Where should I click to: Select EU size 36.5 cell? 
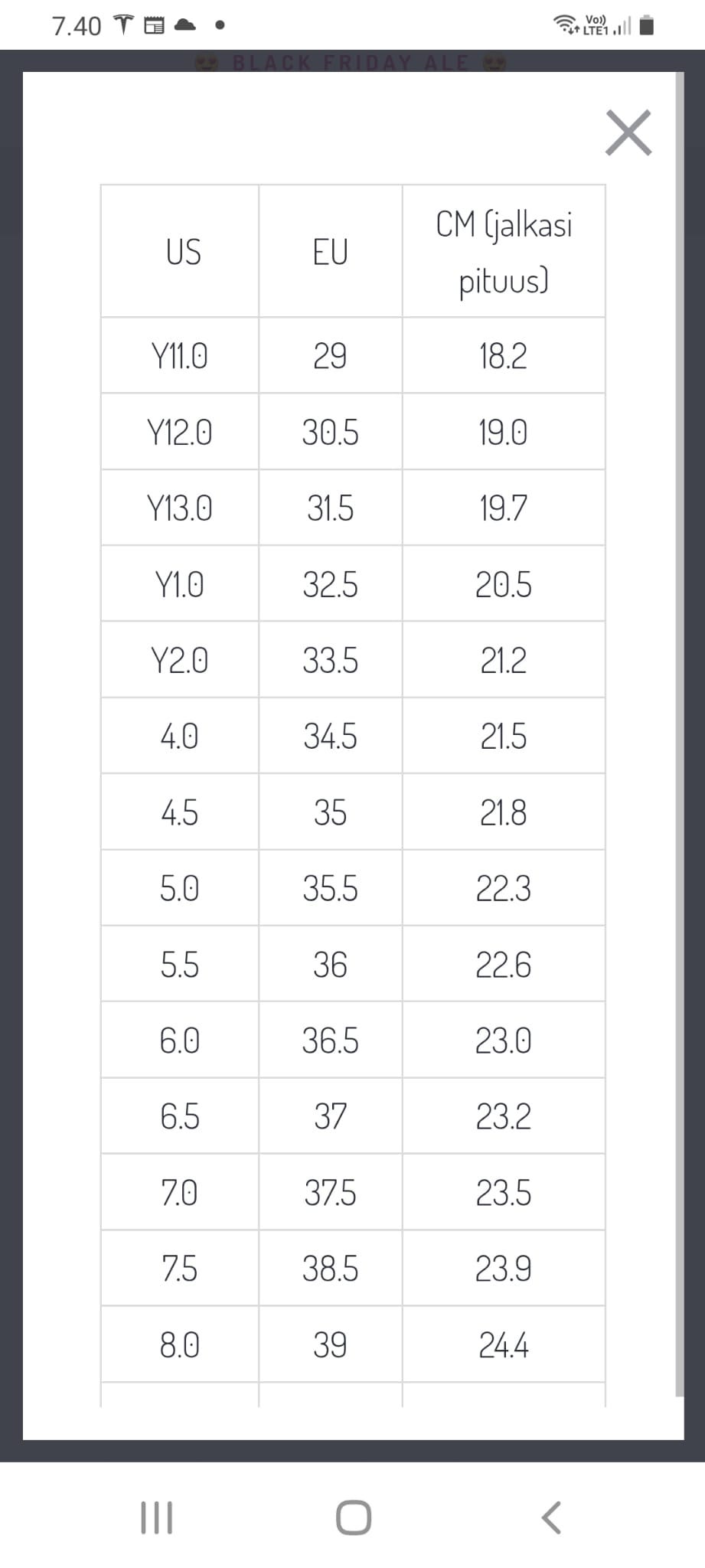330,1040
